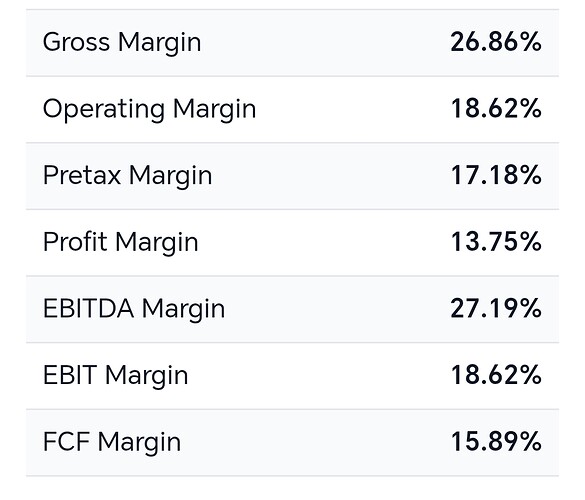Click the EBIT Margin label
Screen dimensions: 585x500
click(x=116, y=376)
